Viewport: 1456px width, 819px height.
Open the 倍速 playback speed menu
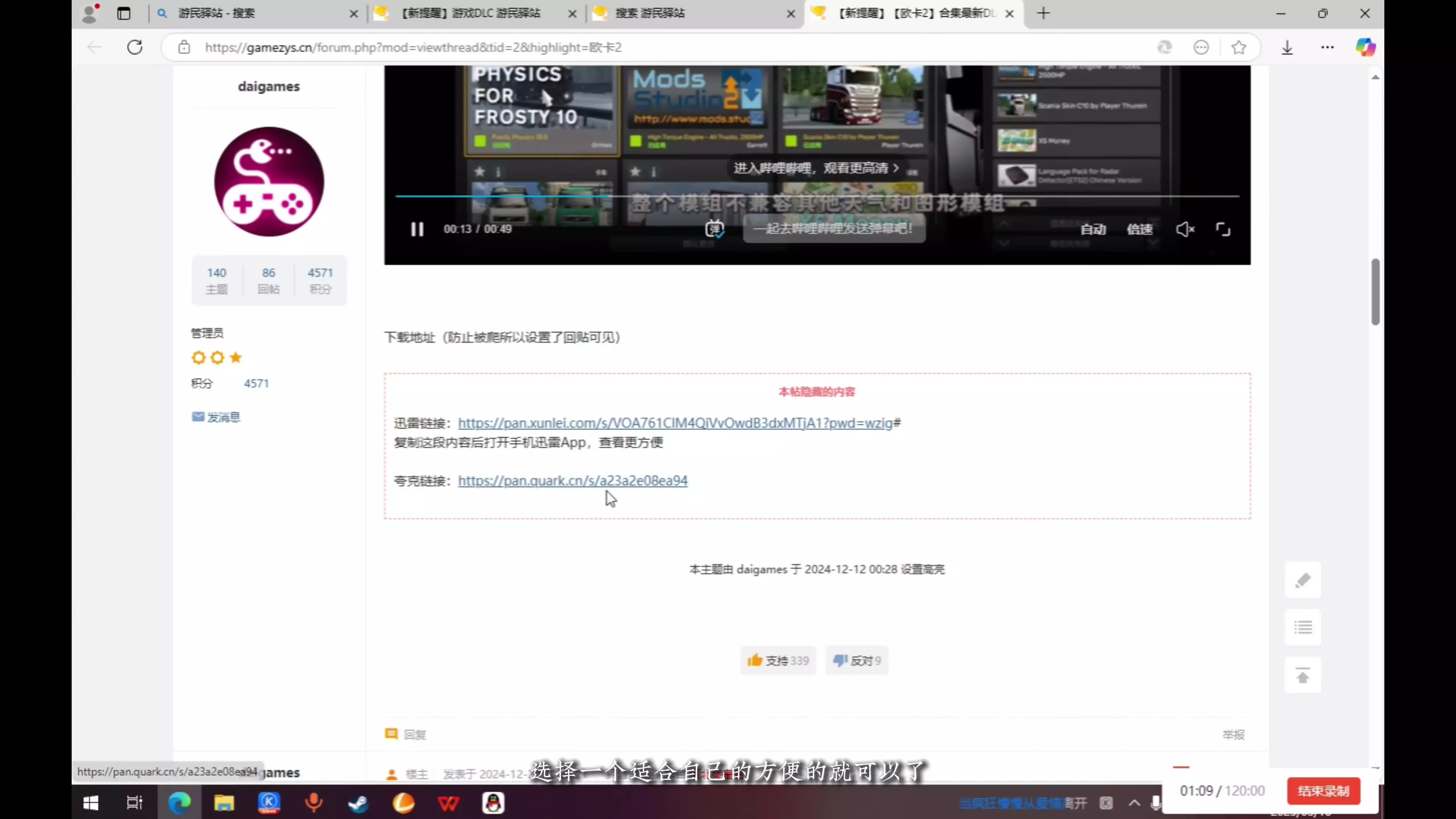coord(1139,229)
